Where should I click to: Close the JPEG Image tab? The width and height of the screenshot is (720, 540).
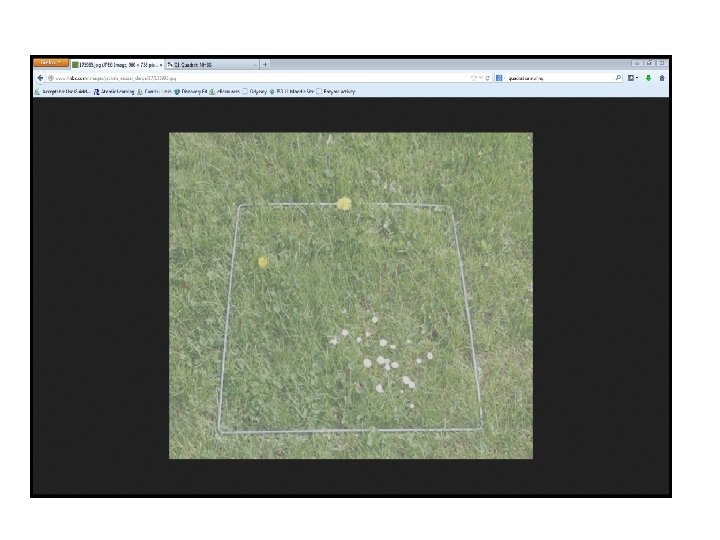pos(161,65)
